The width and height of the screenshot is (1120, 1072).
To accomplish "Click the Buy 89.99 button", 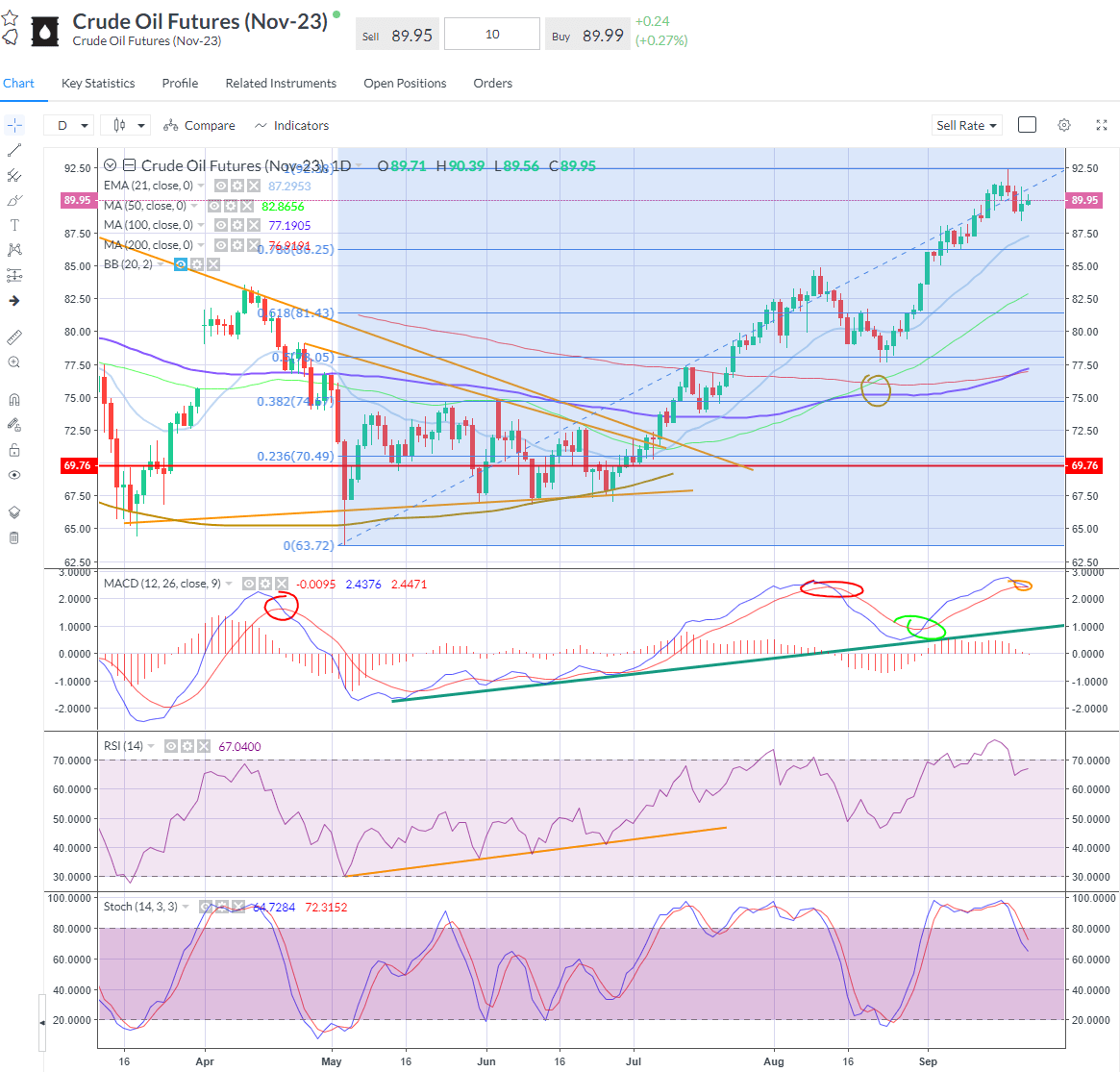I will pos(587,35).
